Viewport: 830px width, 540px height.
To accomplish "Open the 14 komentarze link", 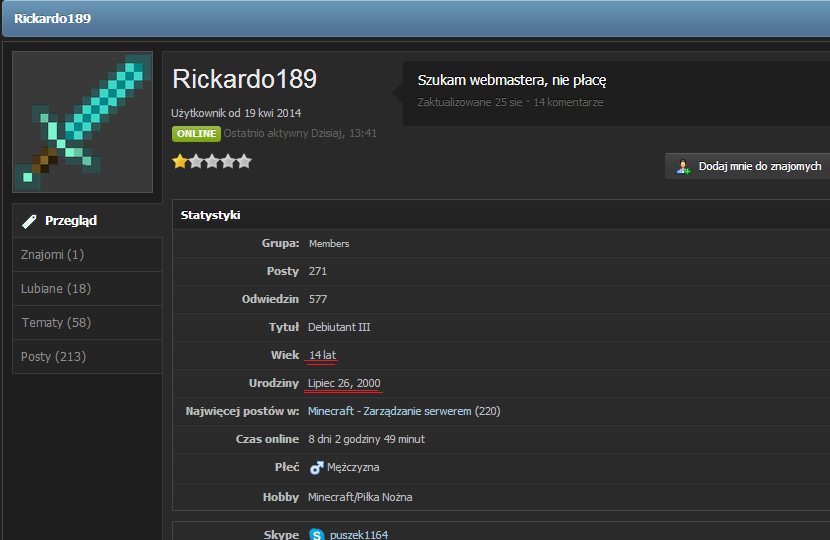I will pos(568,102).
